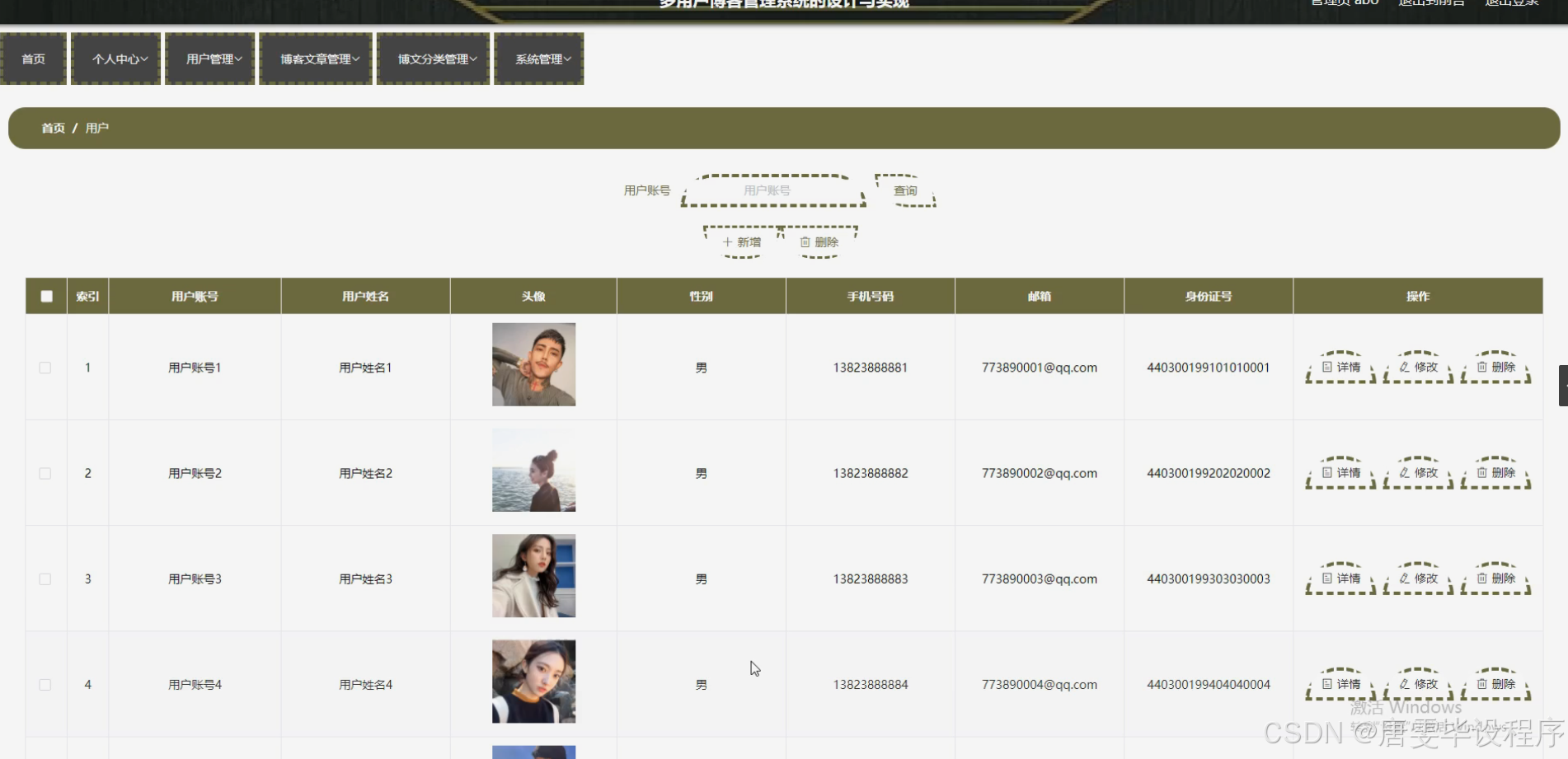Select ID number 440300199303030003 cell
Image resolution: width=1568 pixels, height=759 pixels.
click(x=1209, y=579)
